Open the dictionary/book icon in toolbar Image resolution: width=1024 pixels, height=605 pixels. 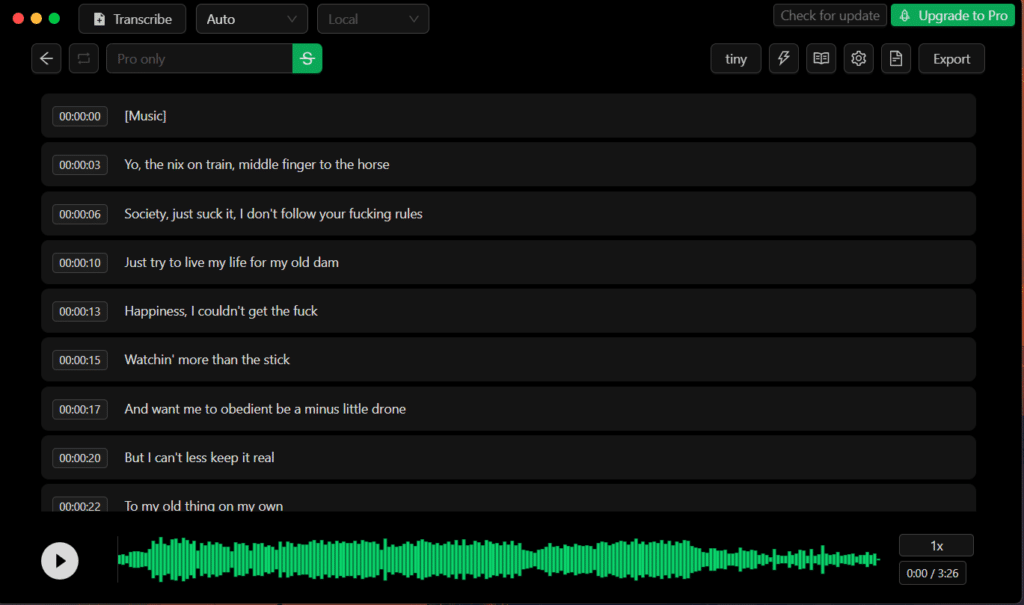coord(820,58)
